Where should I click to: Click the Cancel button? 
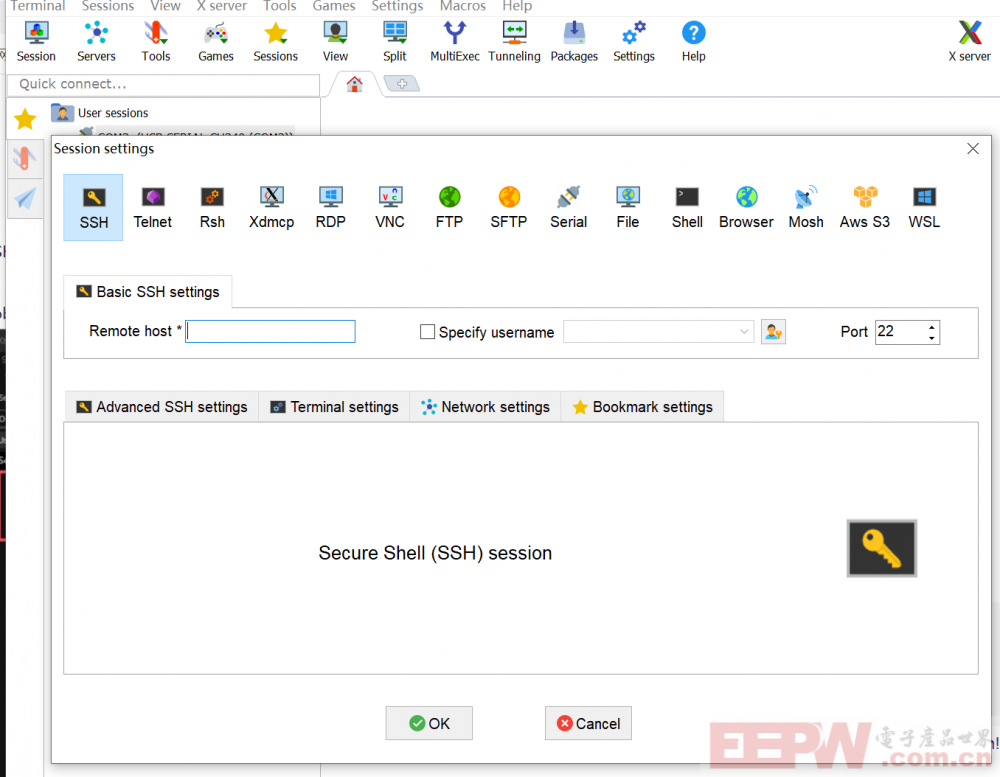point(588,723)
